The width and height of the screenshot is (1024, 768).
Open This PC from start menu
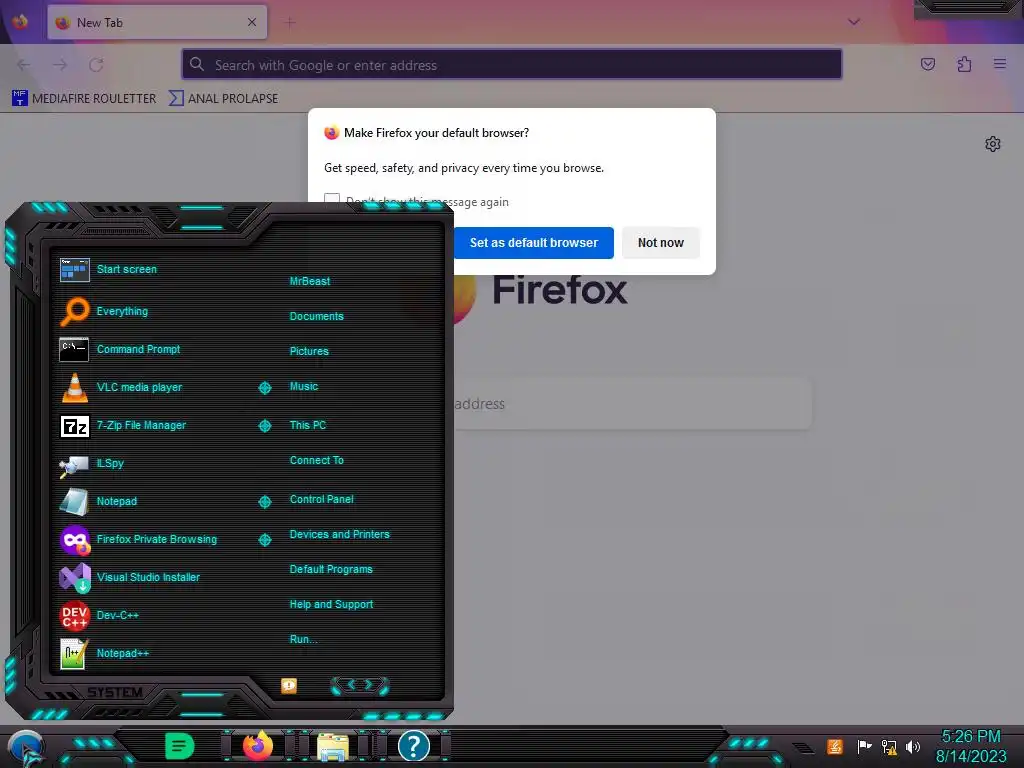click(x=308, y=425)
